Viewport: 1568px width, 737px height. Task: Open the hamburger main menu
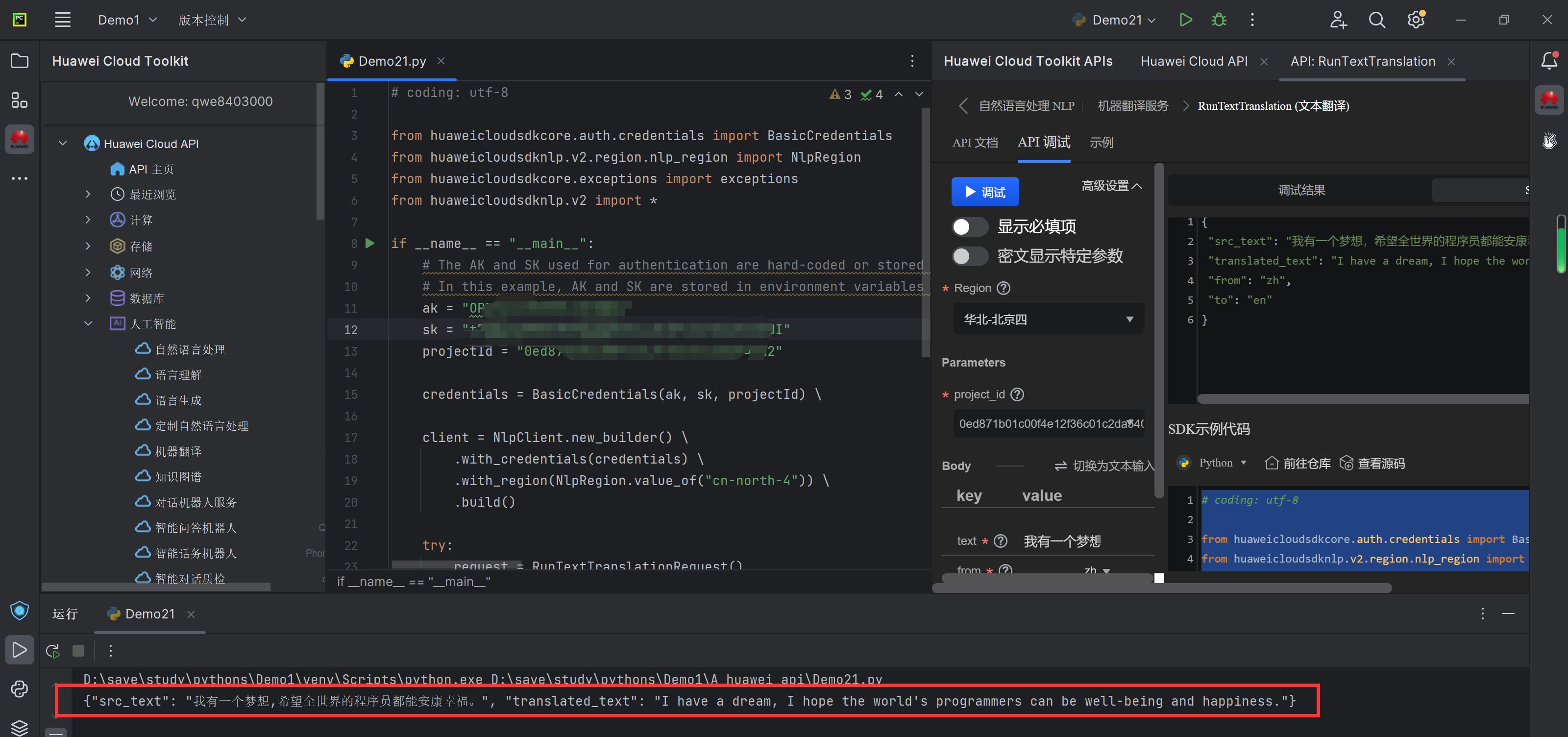click(x=63, y=20)
